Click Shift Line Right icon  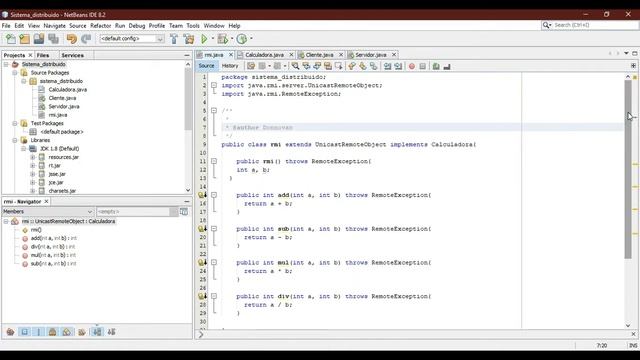pos(398,66)
